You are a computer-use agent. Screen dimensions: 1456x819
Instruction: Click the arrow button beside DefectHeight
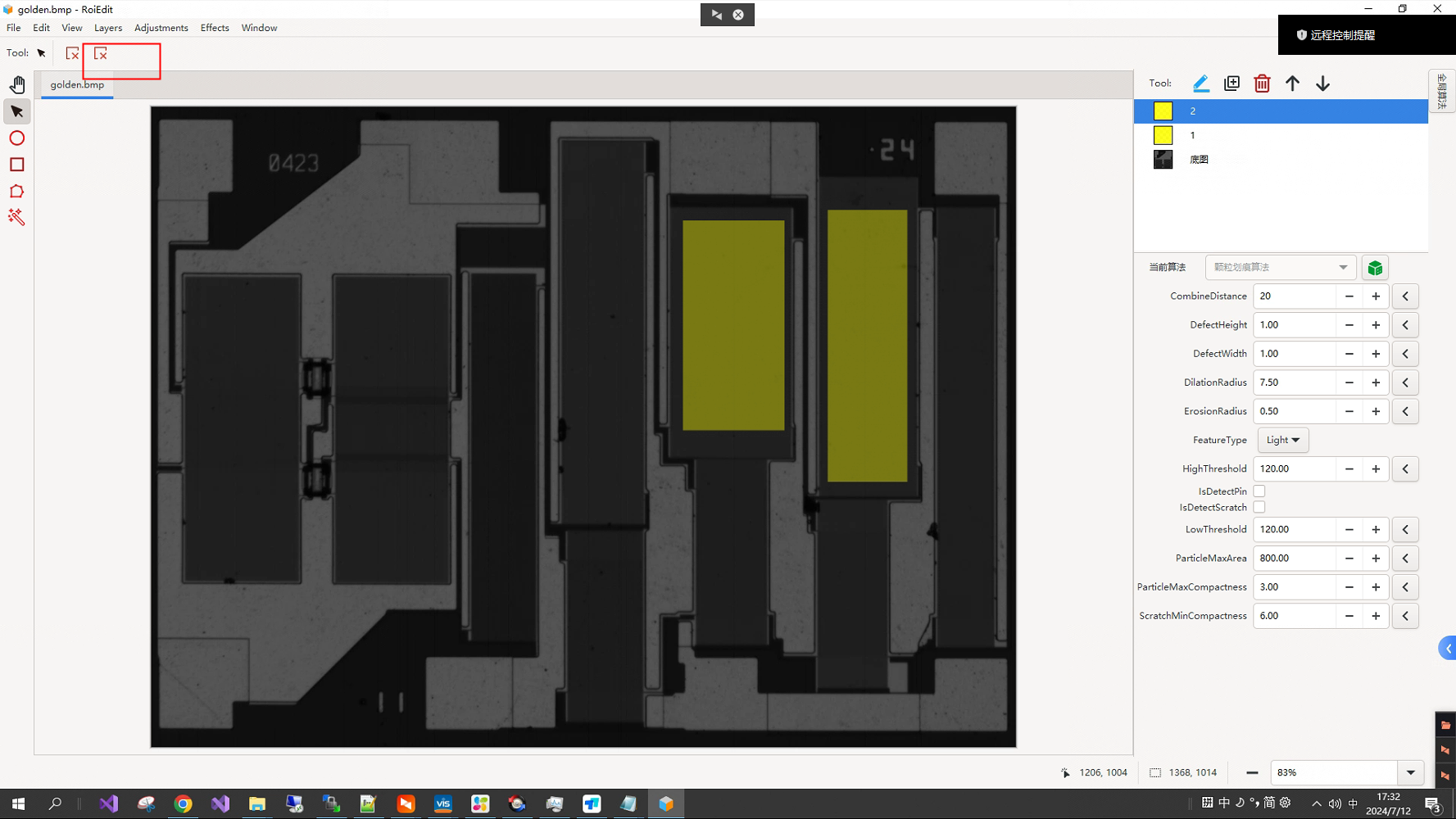tap(1405, 325)
